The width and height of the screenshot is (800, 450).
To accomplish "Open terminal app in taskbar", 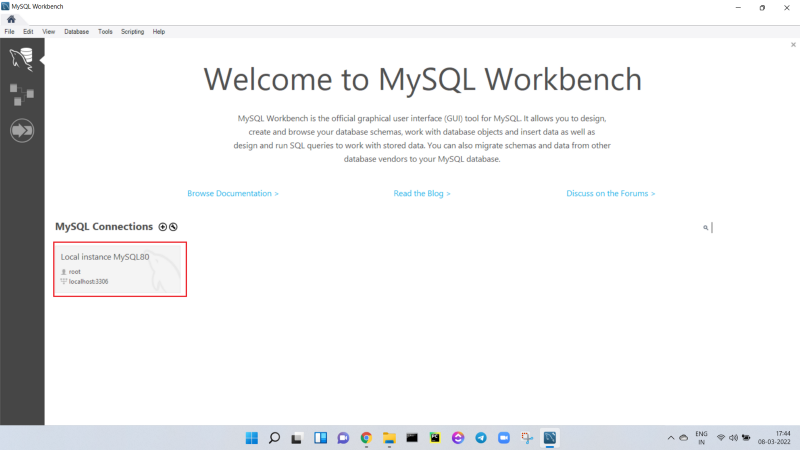I will [412, 438].
